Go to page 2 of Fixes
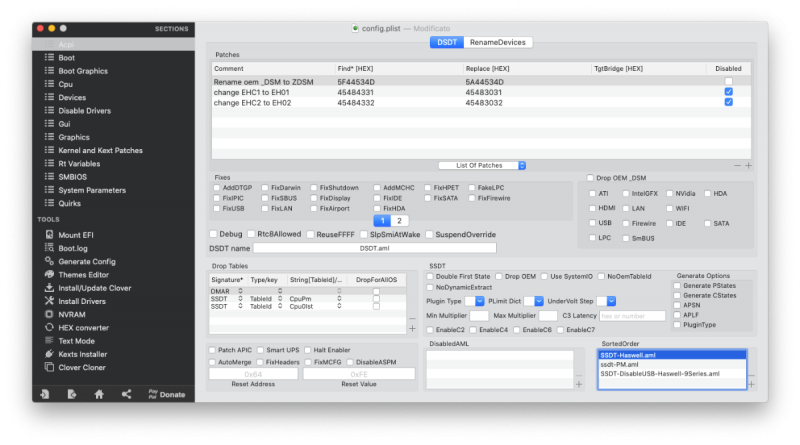Image resolution: width=800 pixels, height=445 pixels. pyautogui.click(x=398, y=220)
